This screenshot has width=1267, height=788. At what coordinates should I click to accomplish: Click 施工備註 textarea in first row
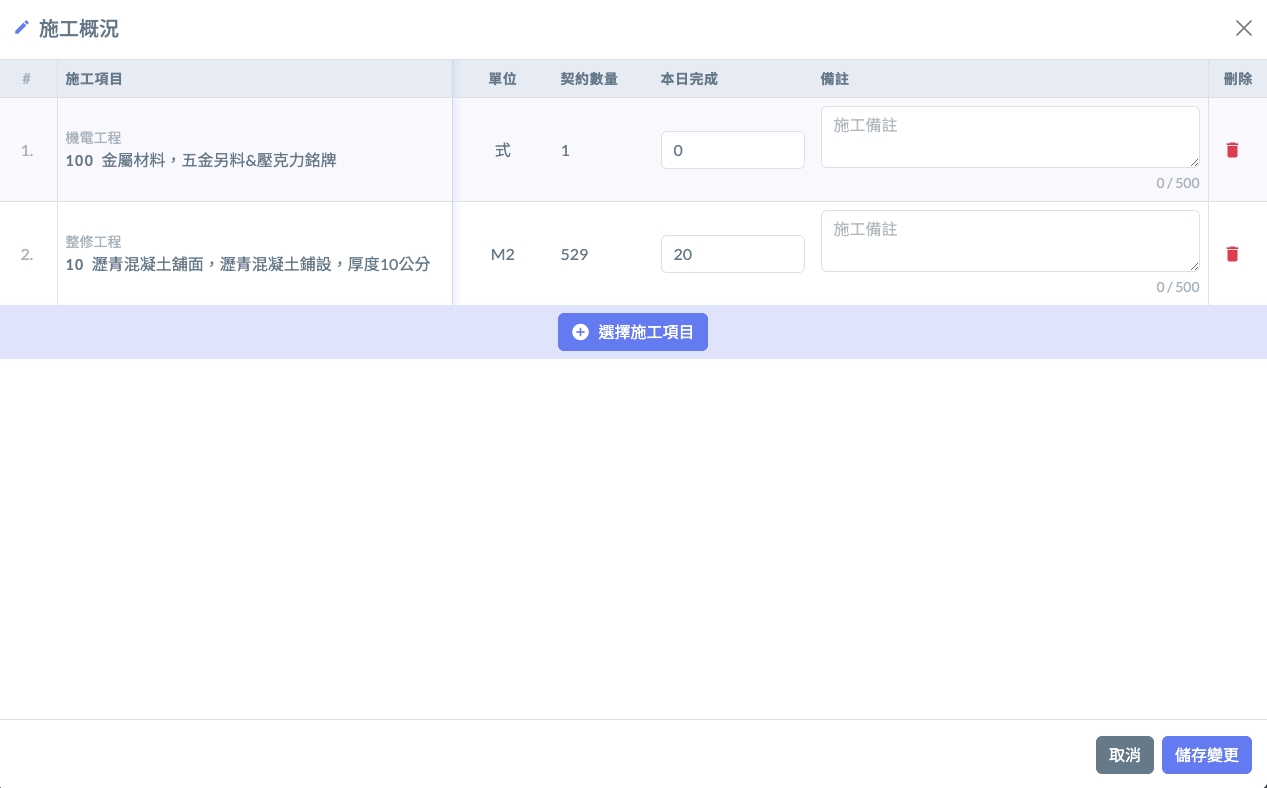(1009, 137)
